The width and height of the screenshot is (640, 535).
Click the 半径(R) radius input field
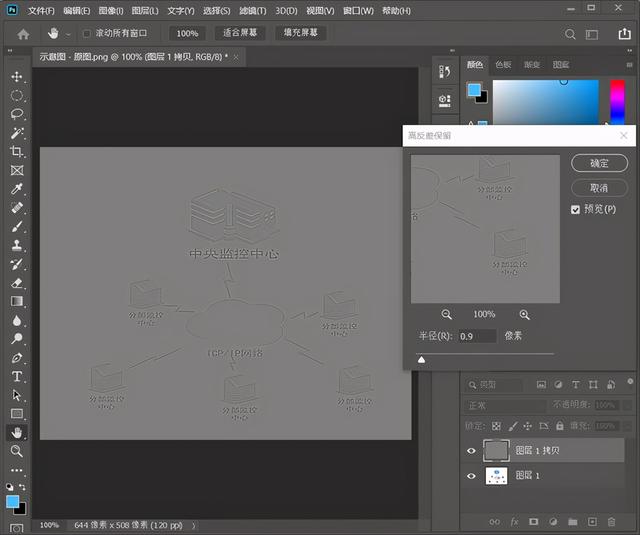click(x=477, y=336)
